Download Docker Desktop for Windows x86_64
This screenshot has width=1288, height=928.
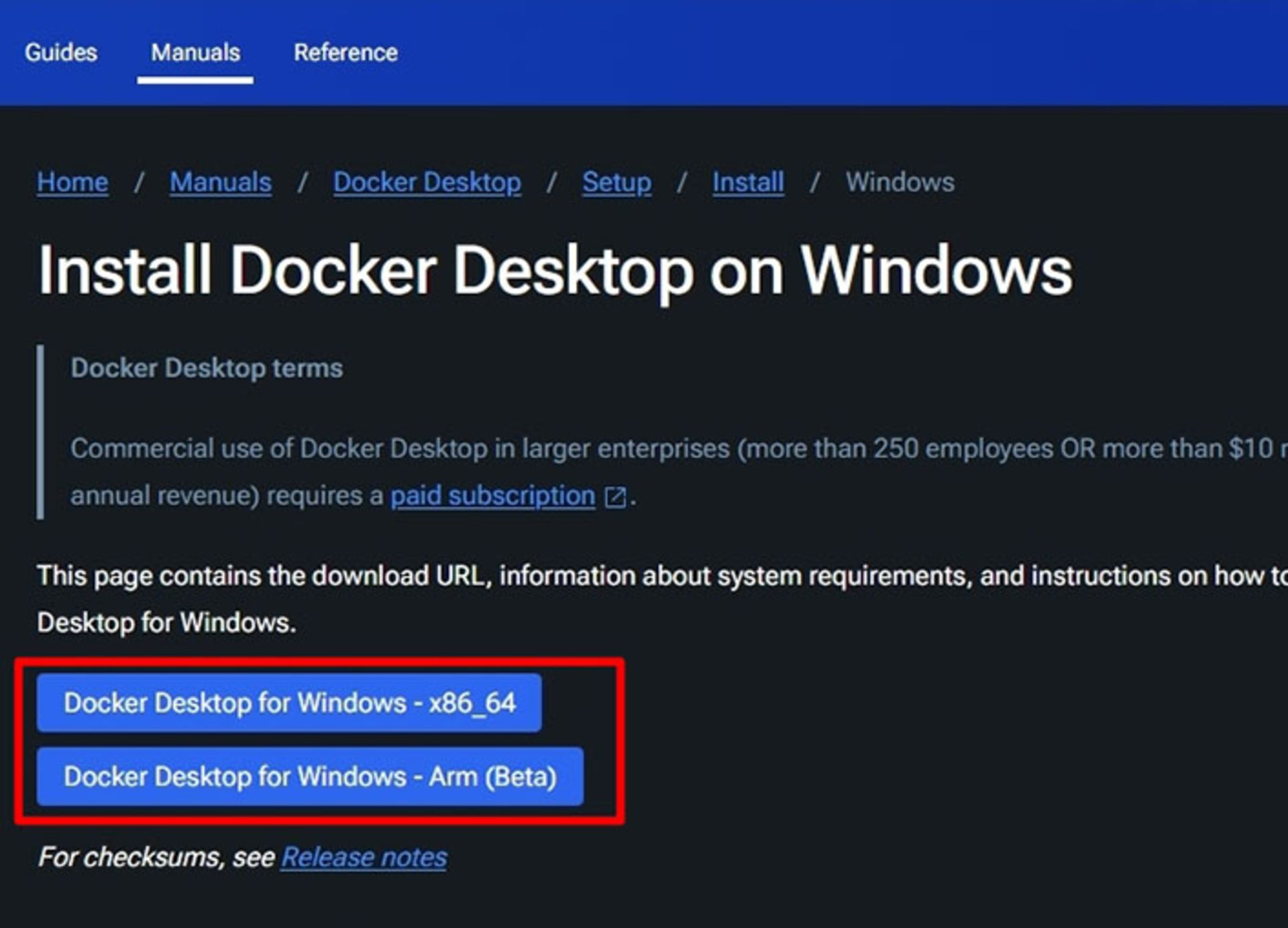[289, 703]
